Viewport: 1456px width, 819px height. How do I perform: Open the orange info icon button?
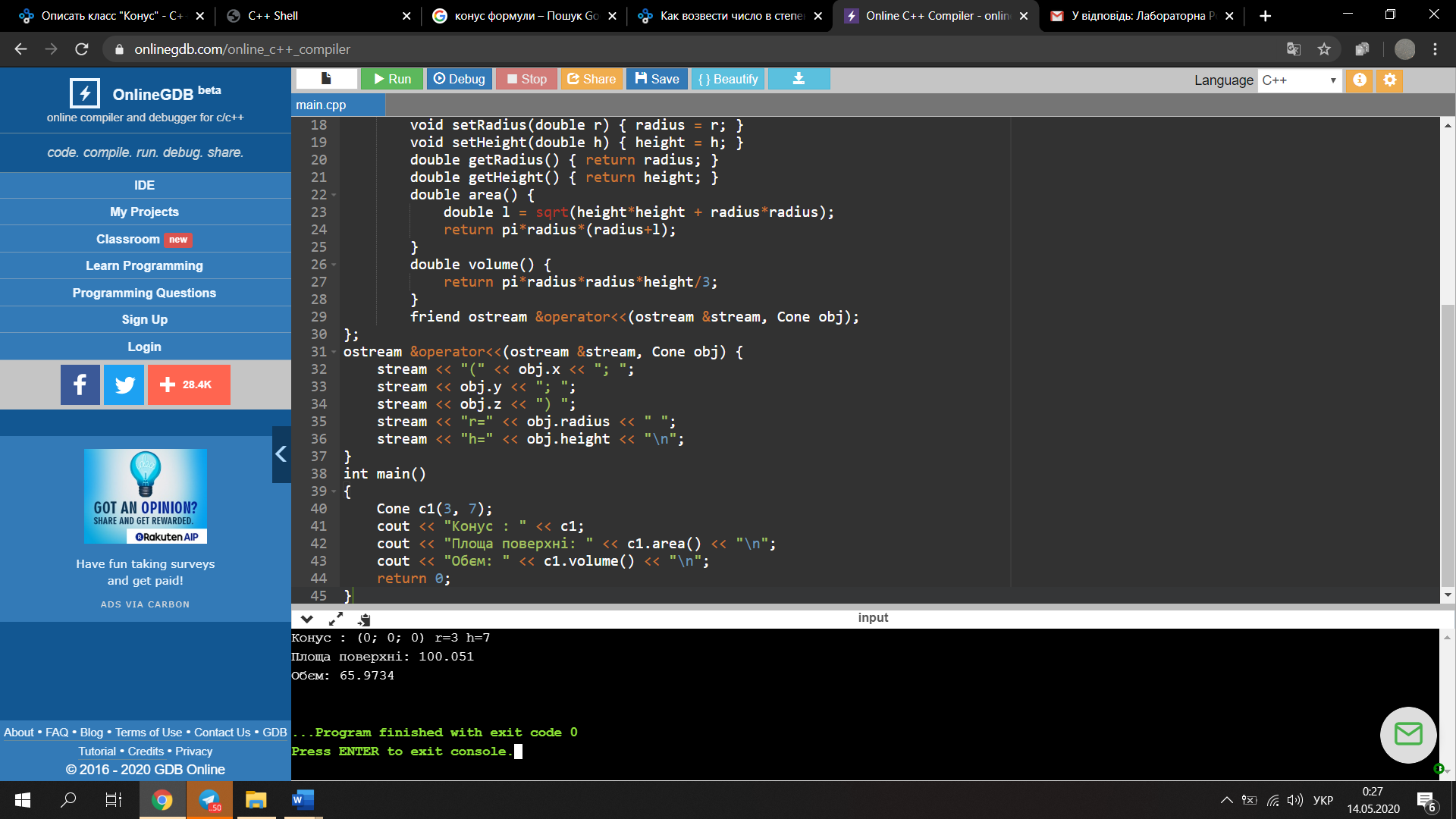1360,80
